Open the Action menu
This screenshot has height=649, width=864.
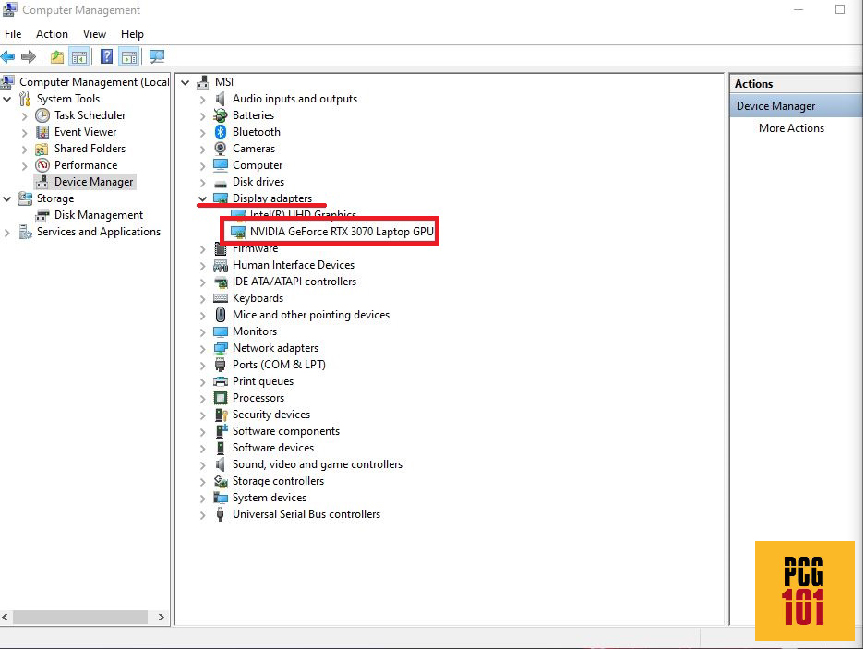coord(52,33)
